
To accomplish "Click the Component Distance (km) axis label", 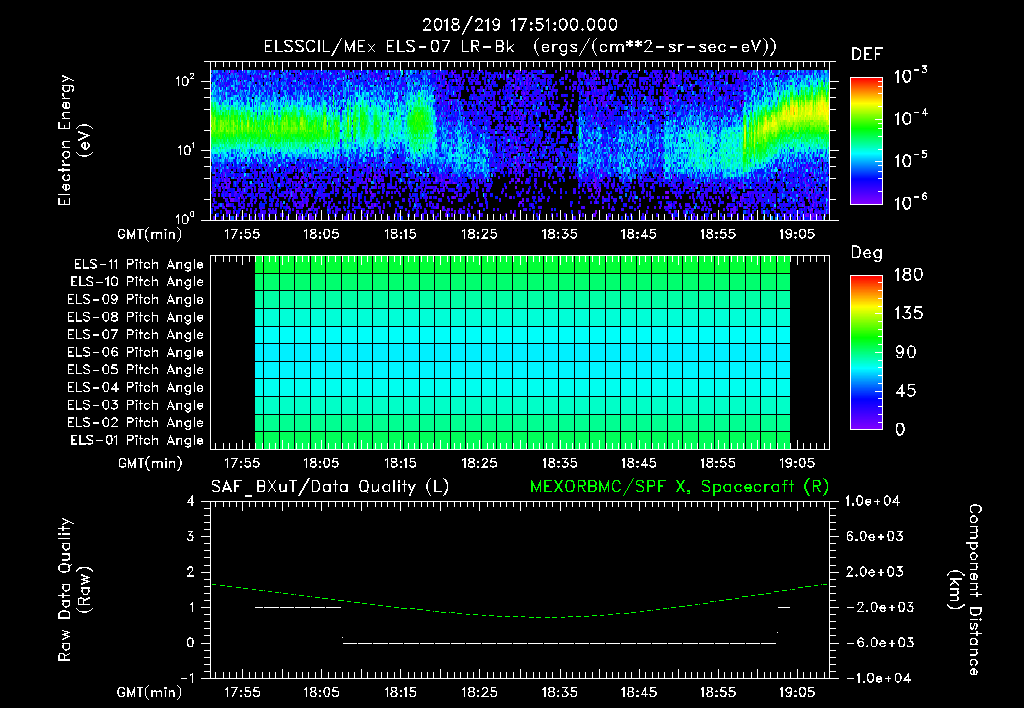I will coord(965,590).
